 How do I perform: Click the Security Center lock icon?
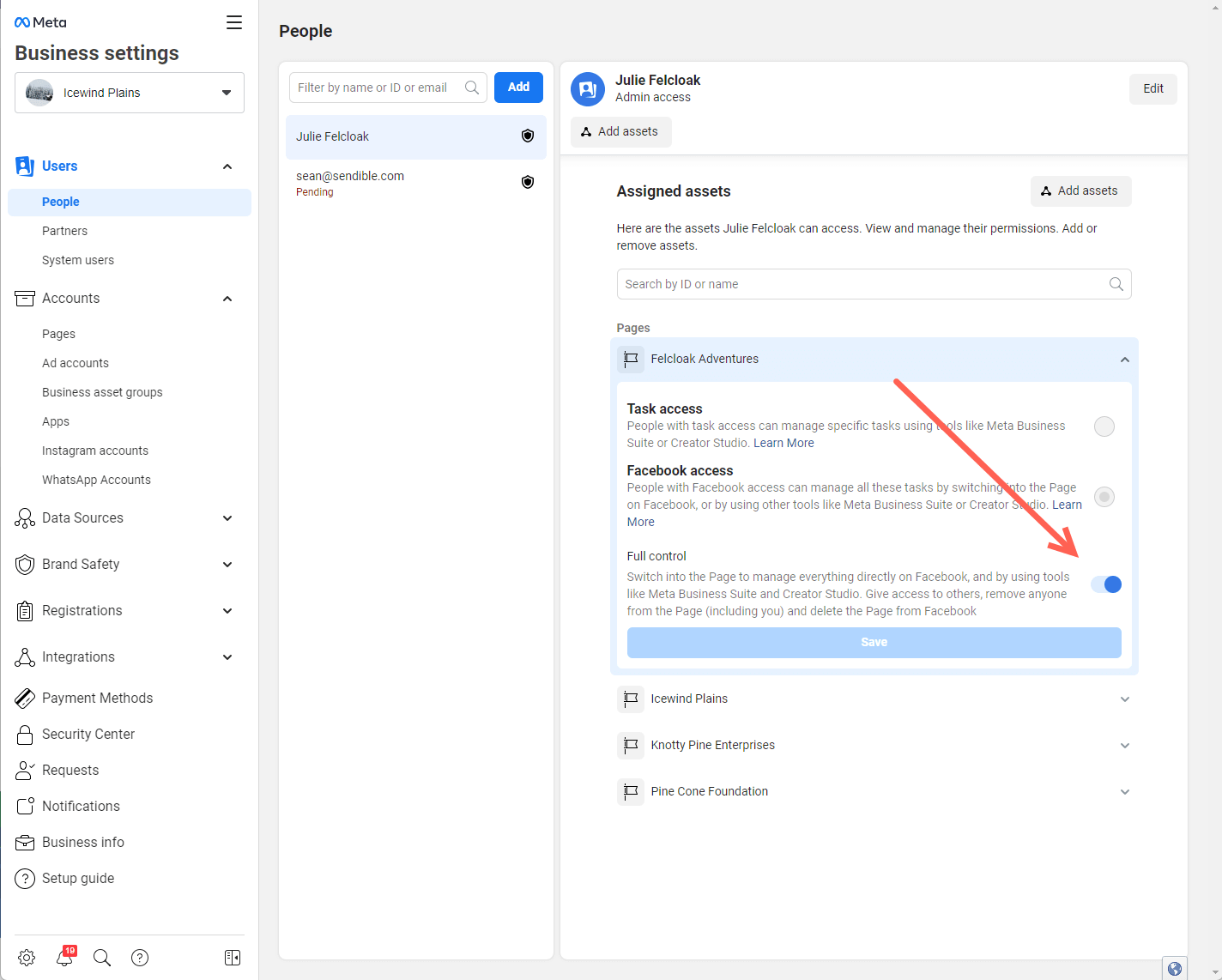click(25, 735)
